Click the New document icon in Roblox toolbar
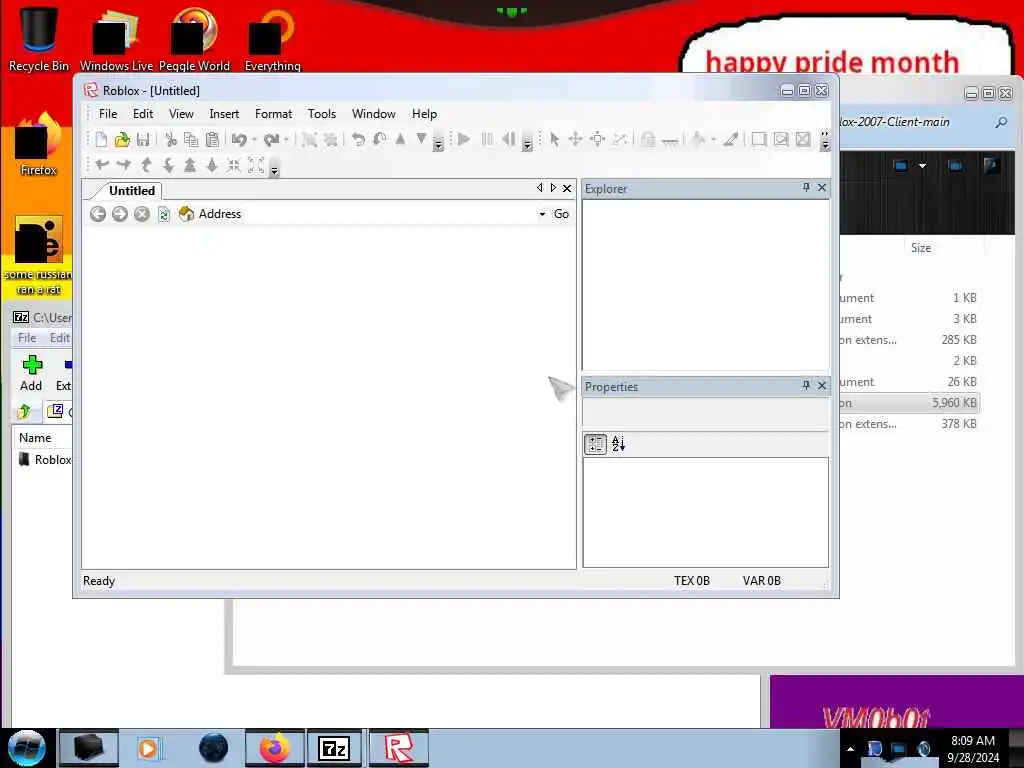The width and height of the screenshot is (1024, 768). (101, 139)
